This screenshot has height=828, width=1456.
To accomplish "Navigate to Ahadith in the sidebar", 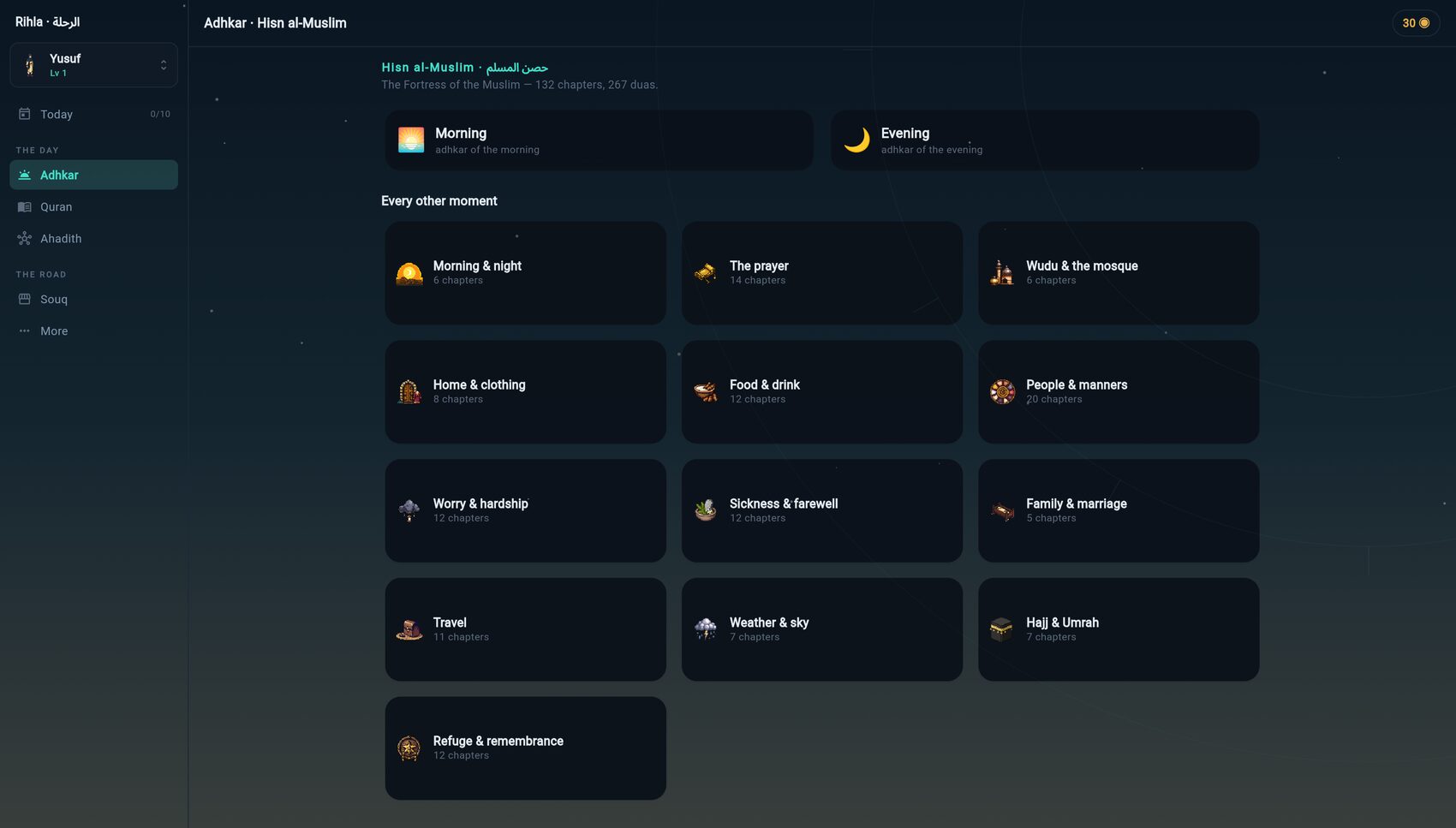I will (94, 239).
